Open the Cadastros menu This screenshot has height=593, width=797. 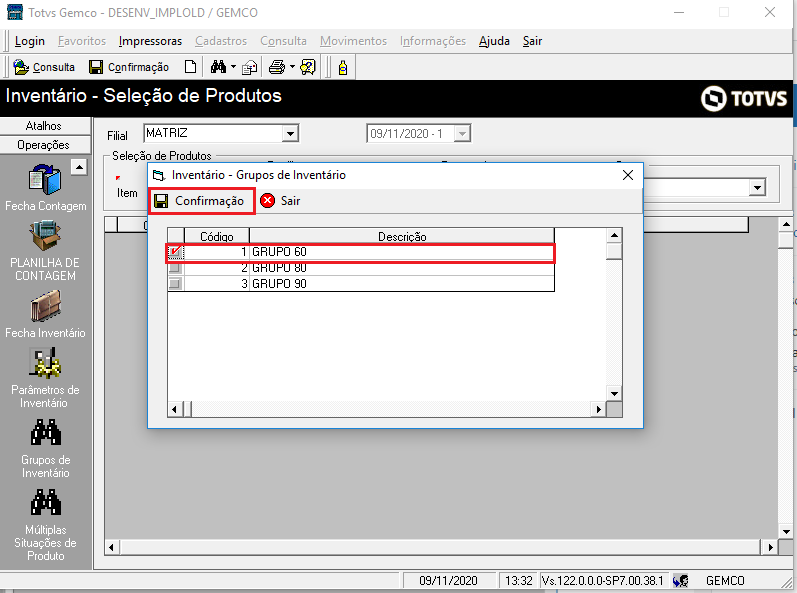(x=221, y=41)
